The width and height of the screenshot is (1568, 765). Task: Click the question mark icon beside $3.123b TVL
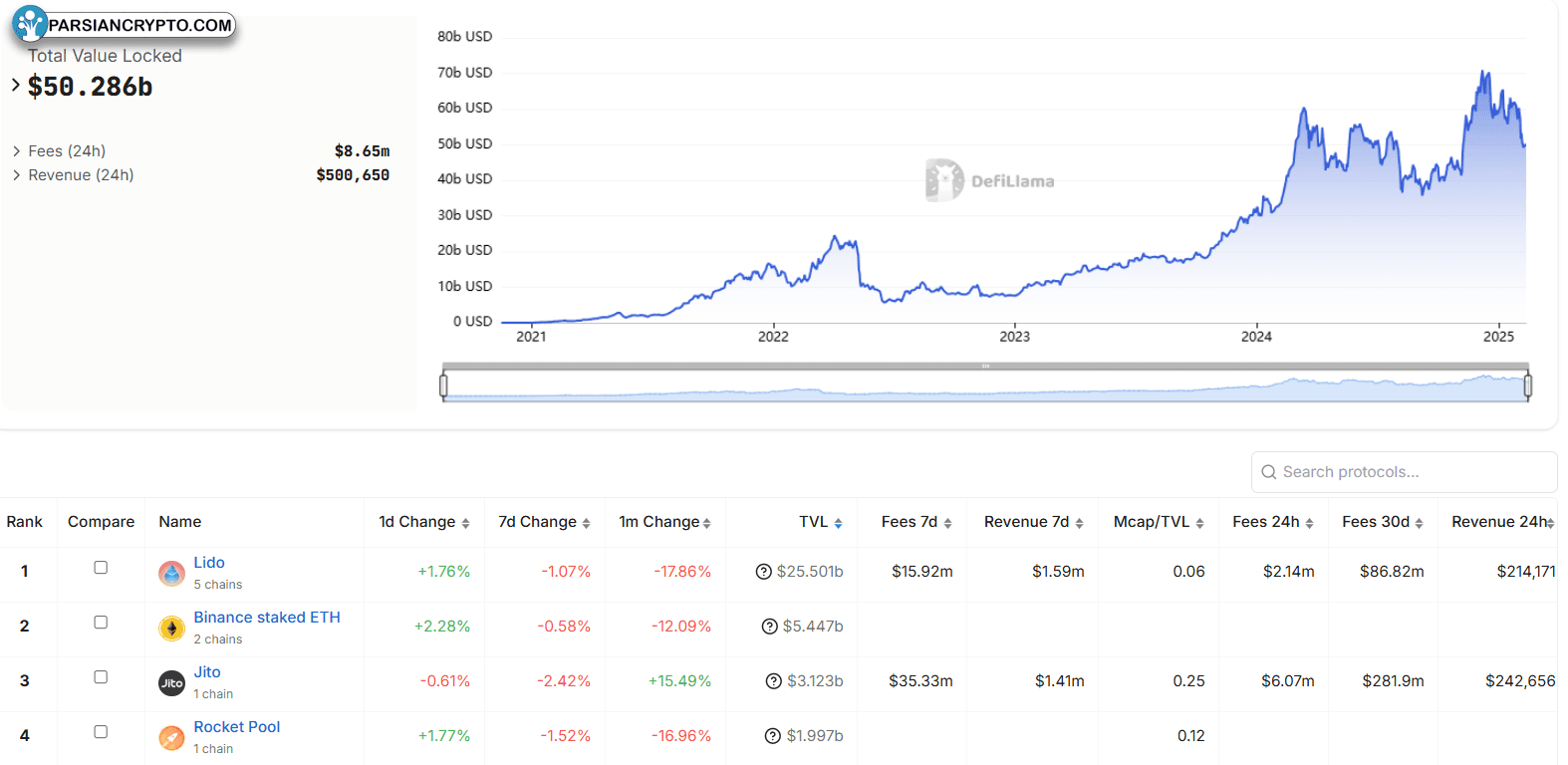(x=774, y=681)
